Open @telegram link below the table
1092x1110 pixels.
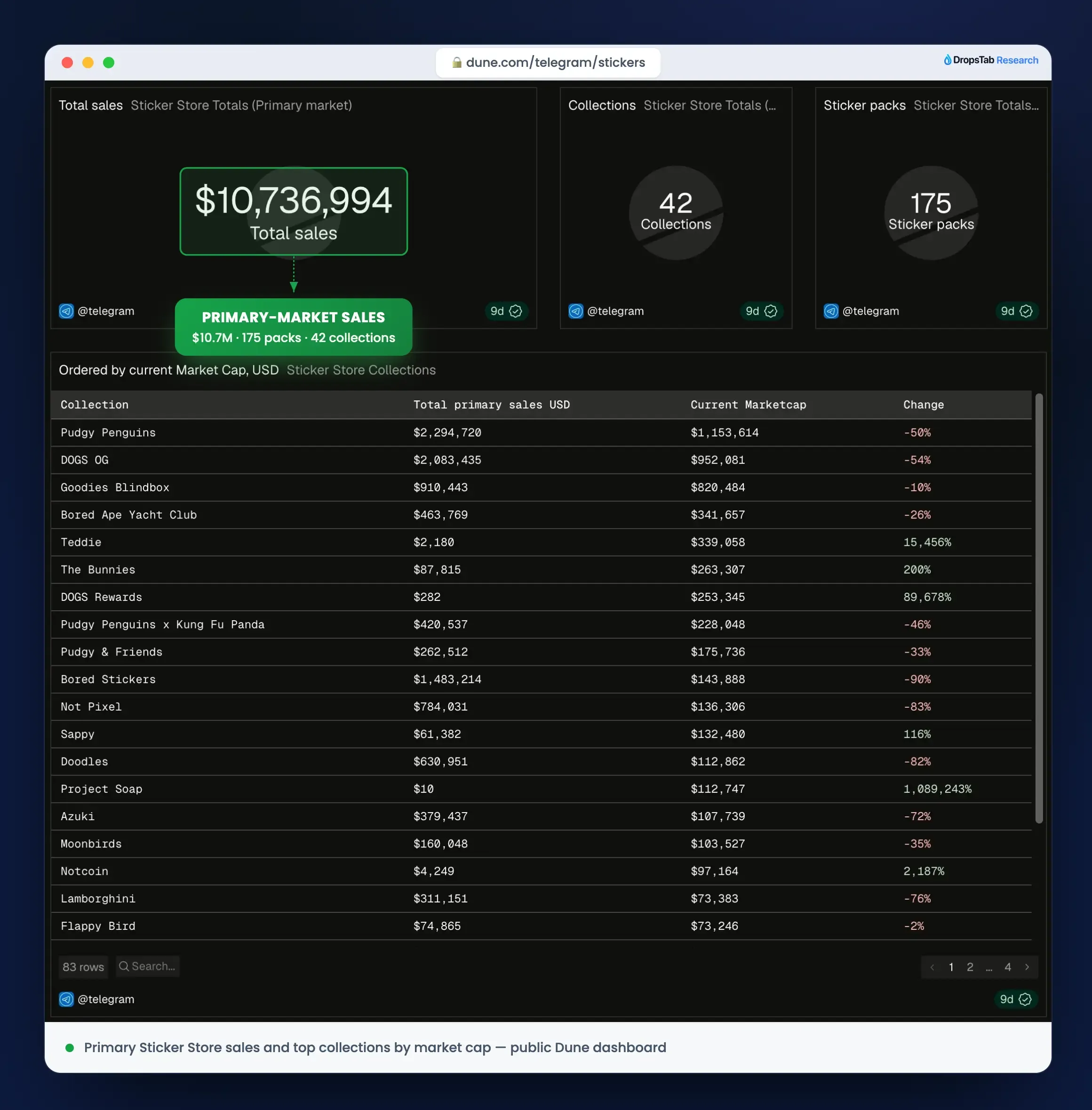[x=105, y=998]
